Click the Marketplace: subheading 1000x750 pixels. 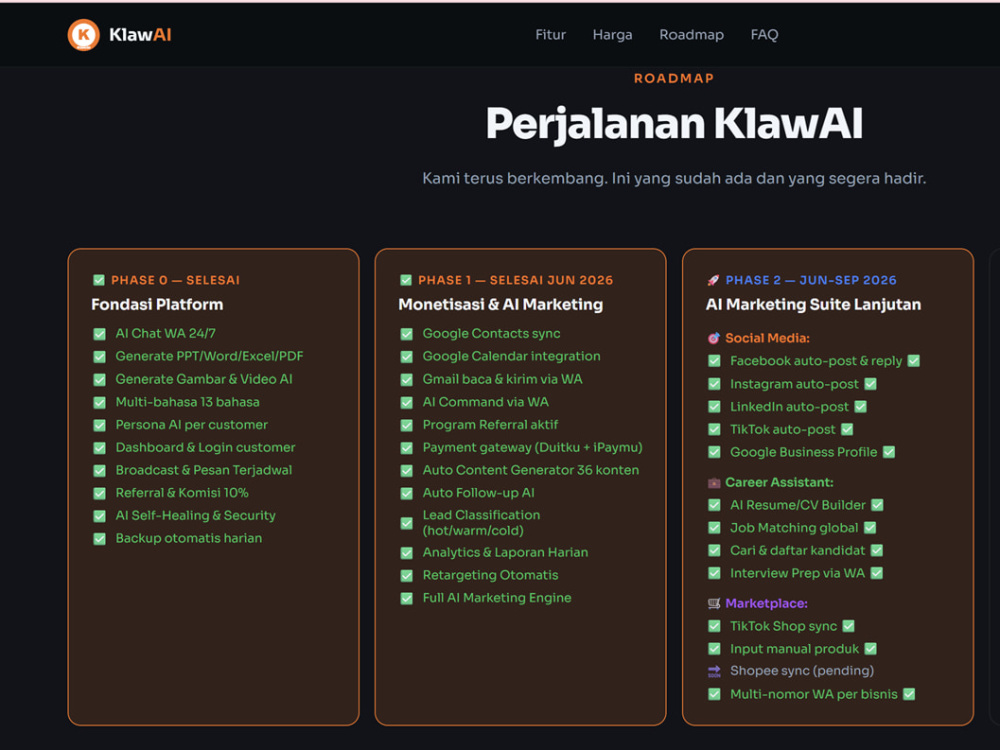(x=767, y=603)
